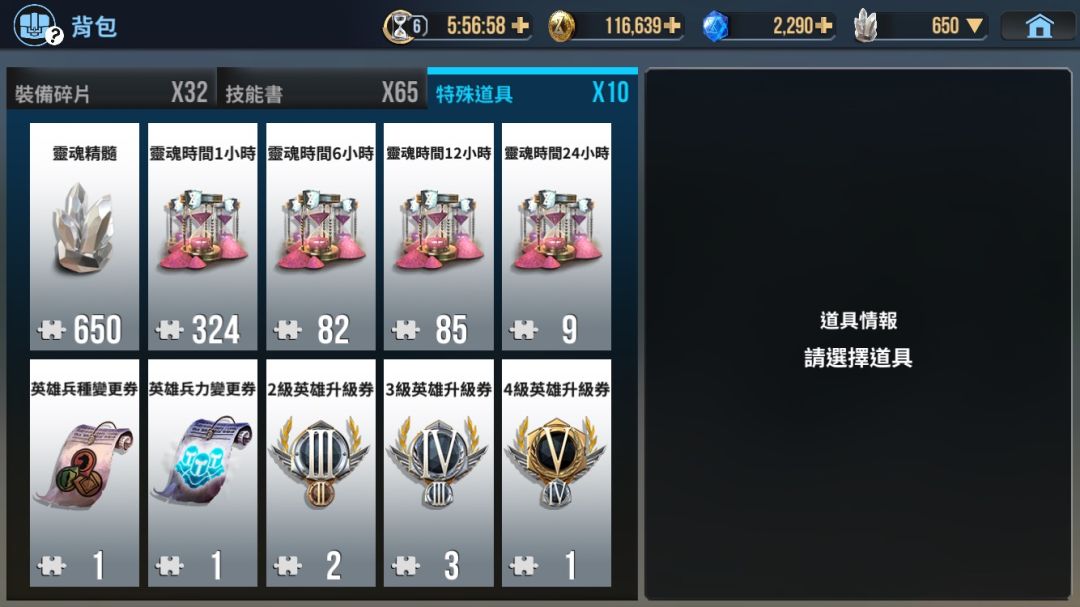Click the gold coin currency icon

pos(561,27)
